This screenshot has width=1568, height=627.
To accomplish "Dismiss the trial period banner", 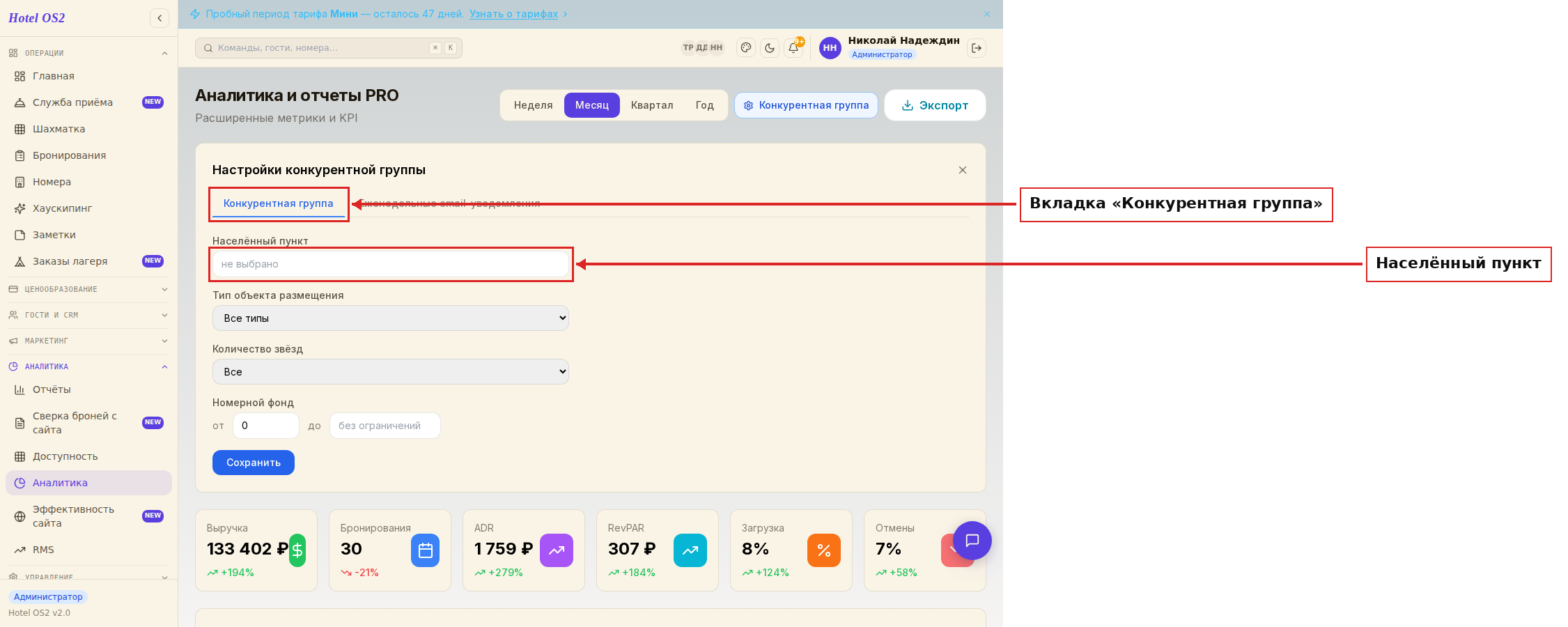I will 987,14.
